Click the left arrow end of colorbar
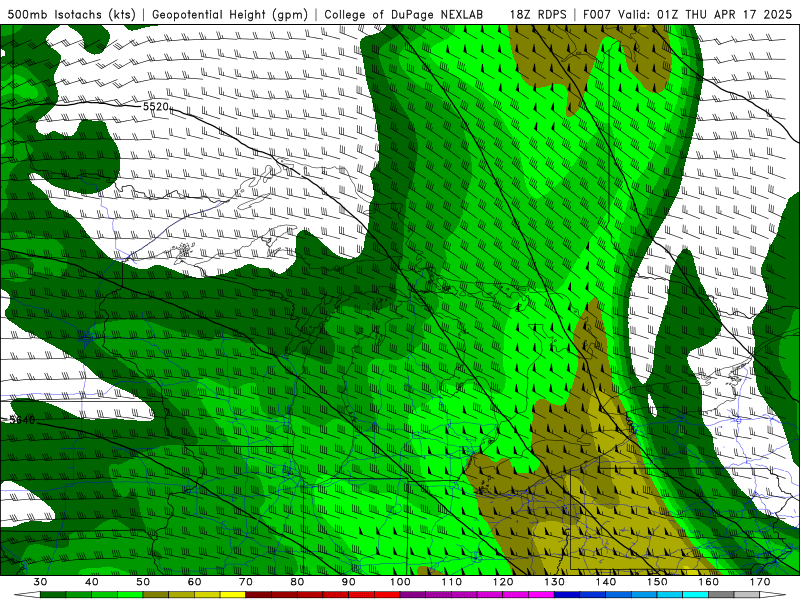Screen dimensions: 800x600 coord(27,595)
